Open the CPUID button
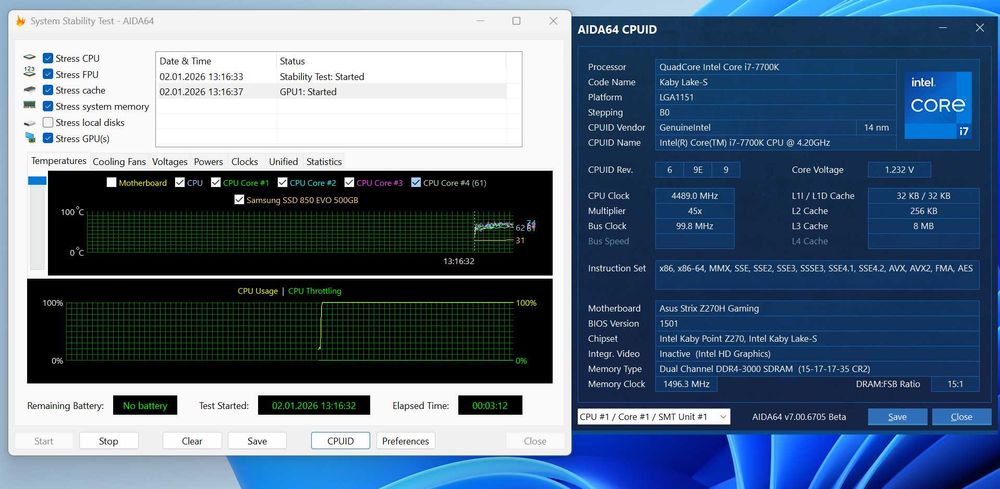This screenshot has width=1000, height=489. (x=341, y=441)
